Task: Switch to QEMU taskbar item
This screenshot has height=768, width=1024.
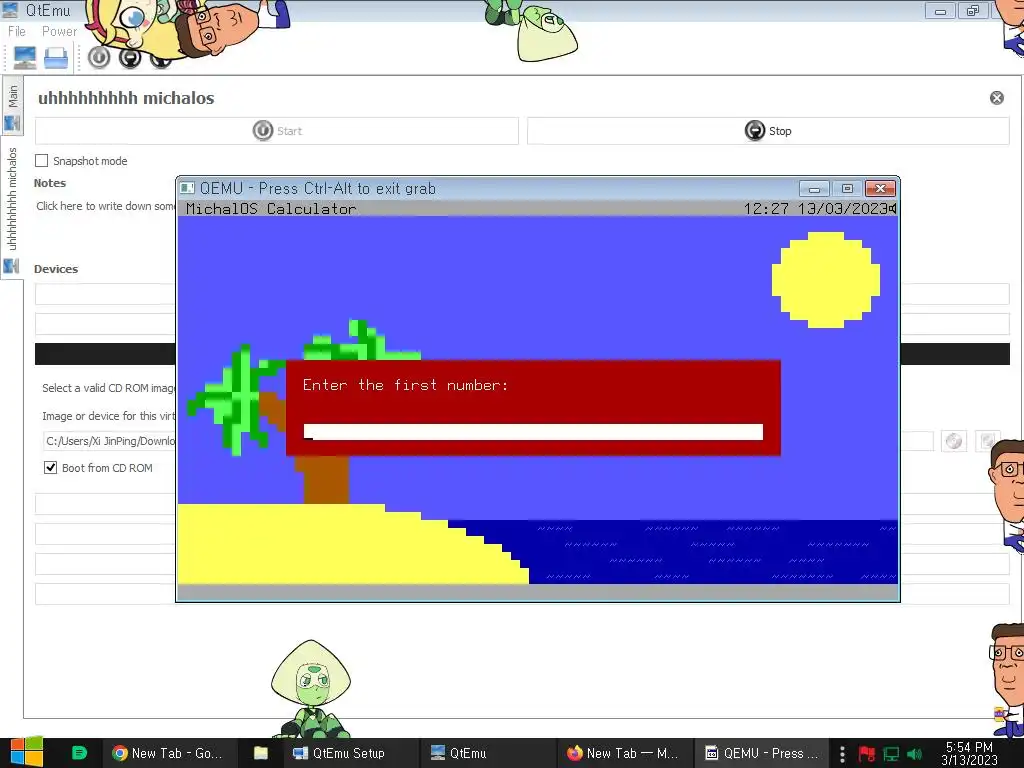Action: 761,753
